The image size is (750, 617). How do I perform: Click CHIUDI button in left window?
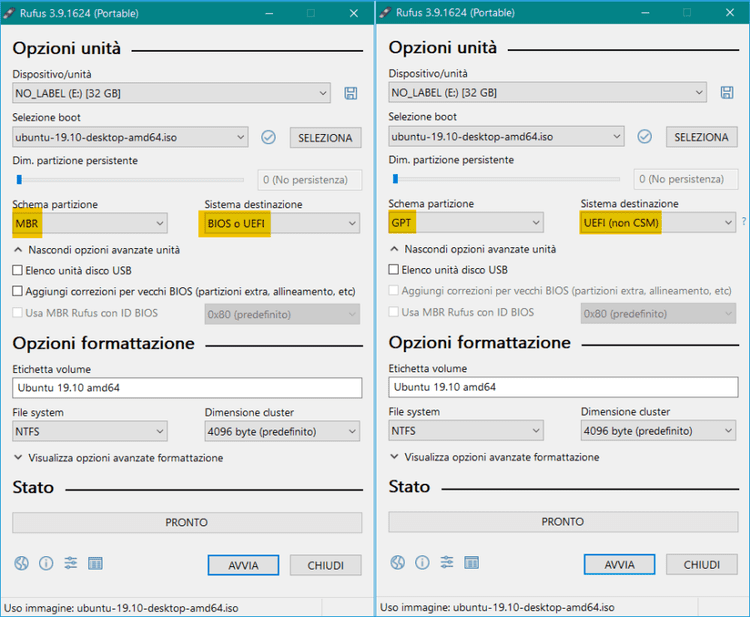tap(325, 565)
